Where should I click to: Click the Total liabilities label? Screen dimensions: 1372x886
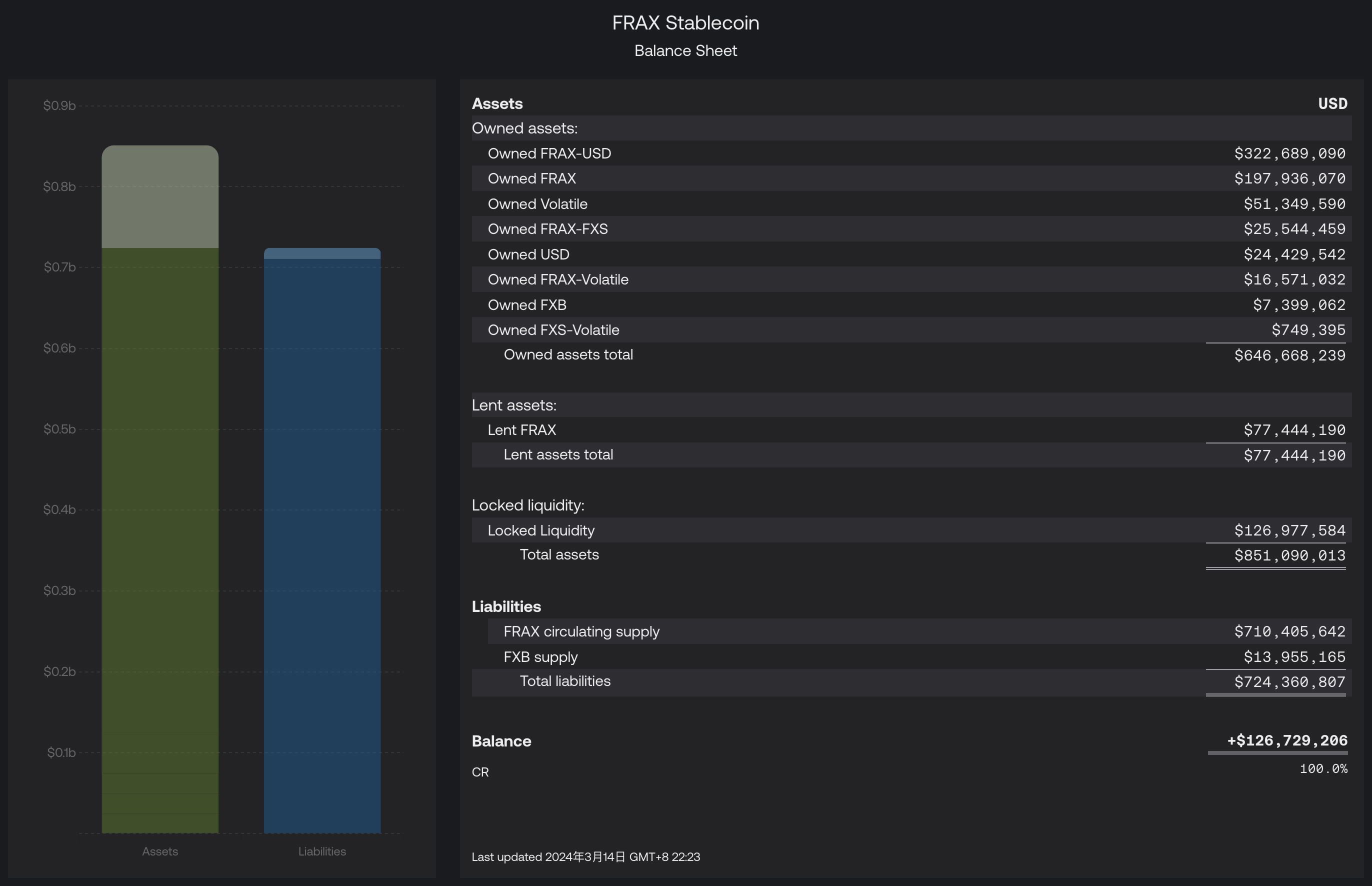pos(565,681)
